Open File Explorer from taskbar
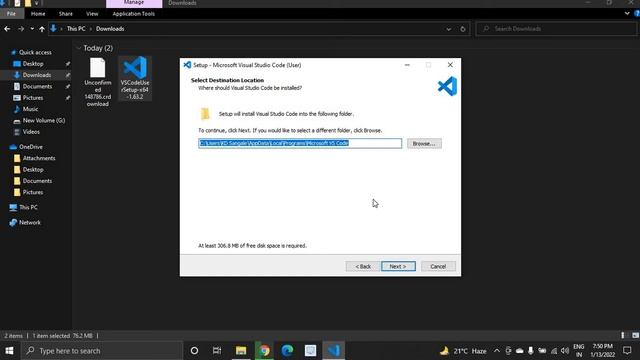640x360 pixels. tap(241, 351)
